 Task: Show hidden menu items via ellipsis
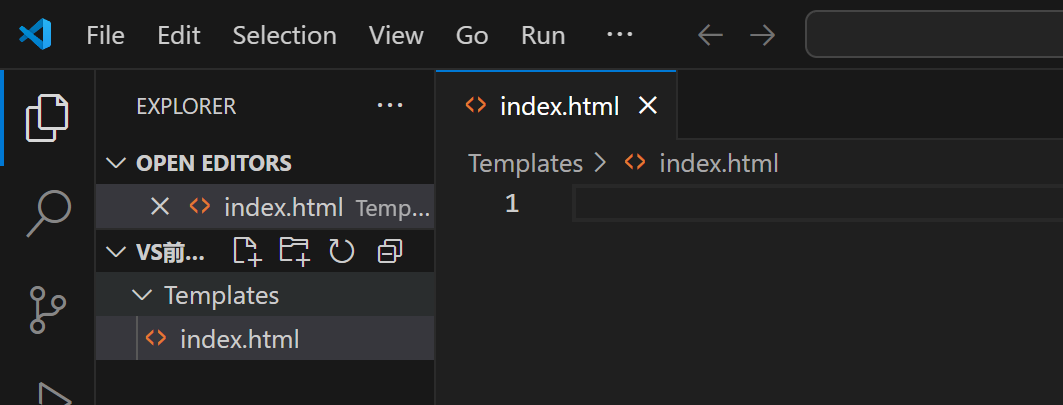[x=619, y=34]
